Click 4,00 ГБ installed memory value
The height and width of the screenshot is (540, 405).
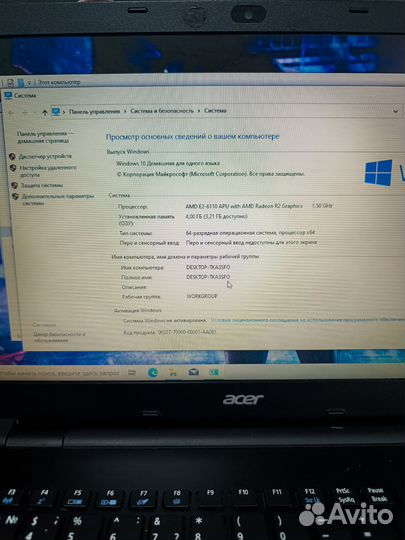[x=217, y=216]
